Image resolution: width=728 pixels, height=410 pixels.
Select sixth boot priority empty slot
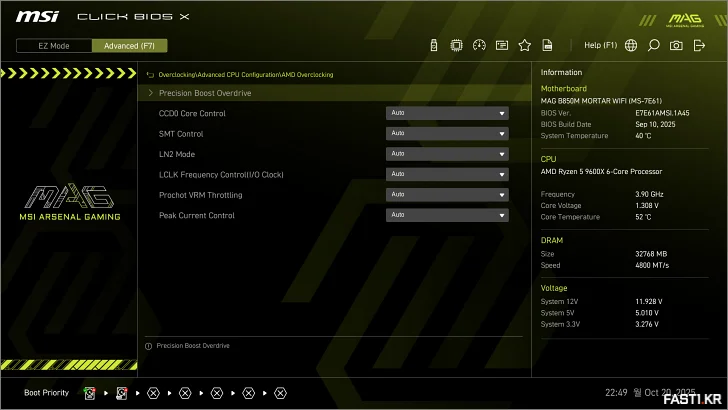click(248, 393)
